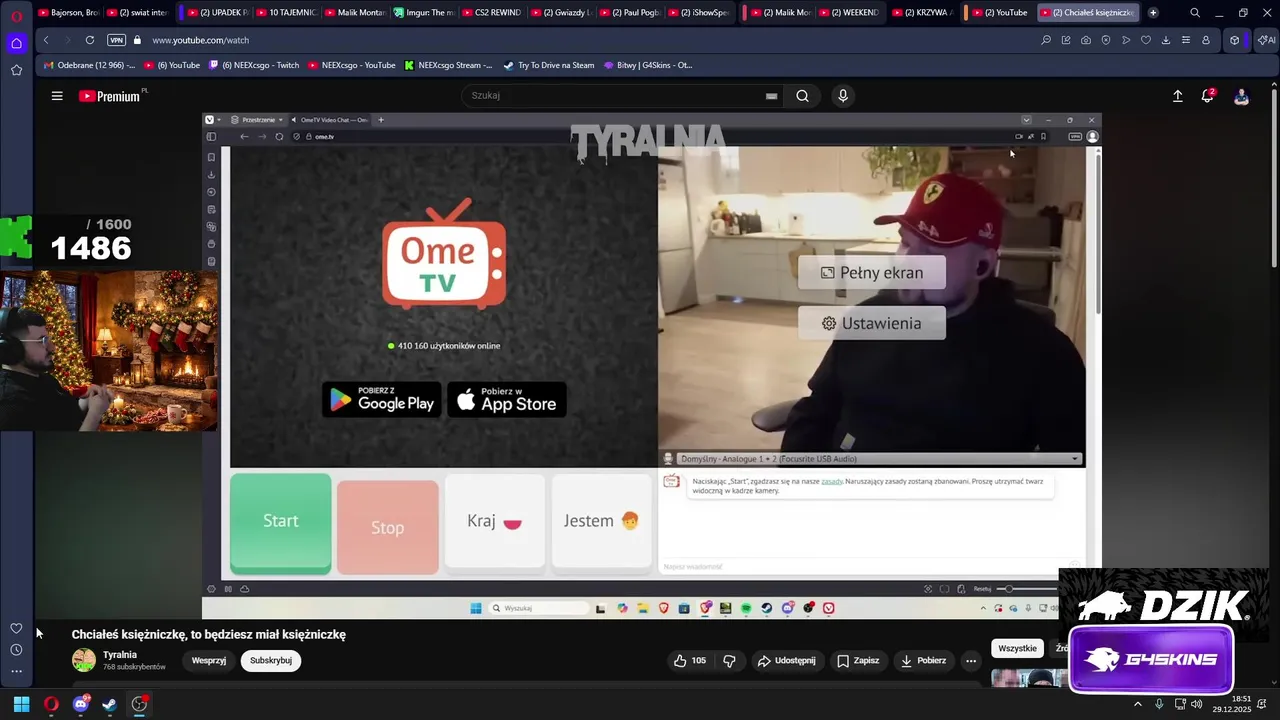This screenshot has width=1280, height=720.
Task: Click into the Szukaj search field
Action: point(610,96)
